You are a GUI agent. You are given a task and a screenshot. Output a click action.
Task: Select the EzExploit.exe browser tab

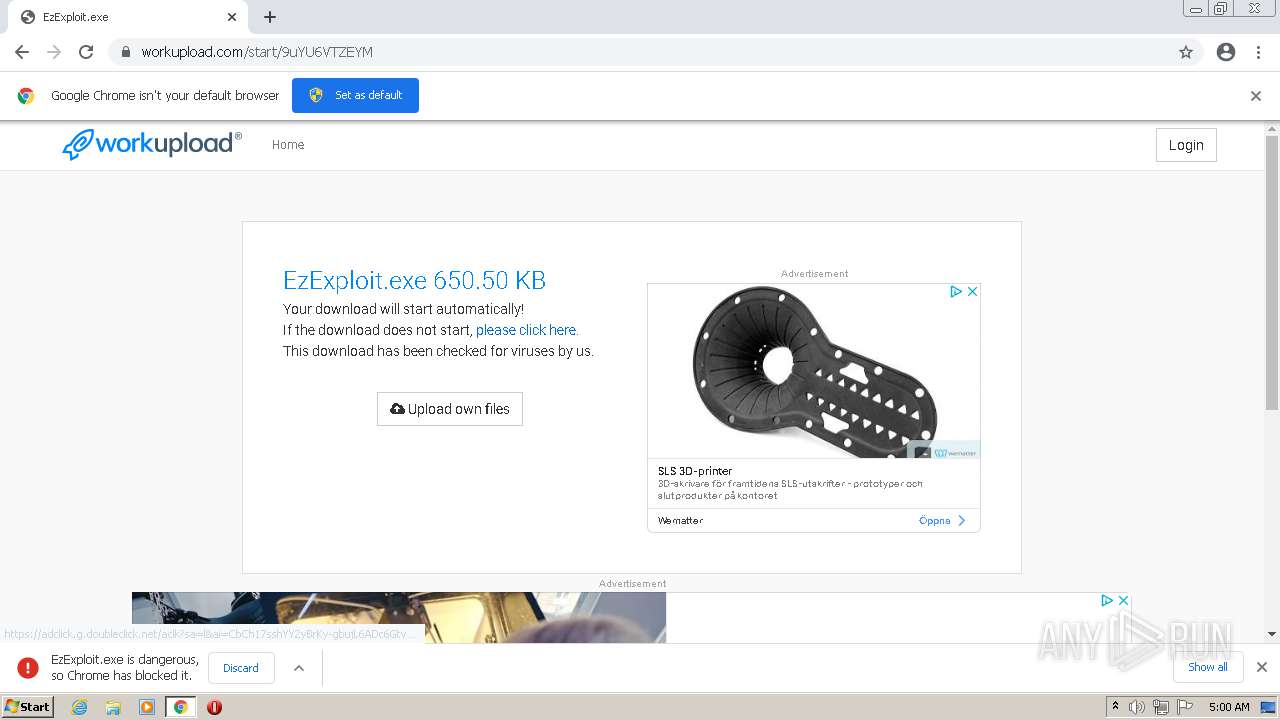click(120, 17)
